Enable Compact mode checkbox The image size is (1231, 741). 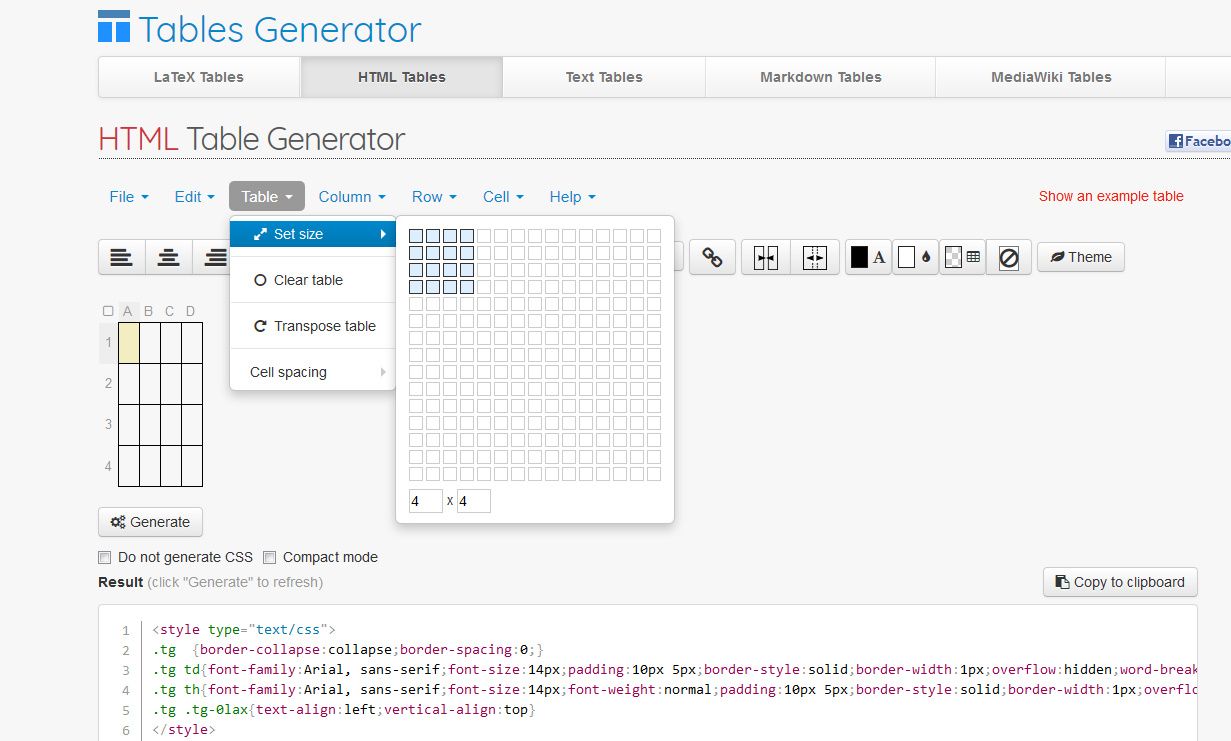[269, 557]
